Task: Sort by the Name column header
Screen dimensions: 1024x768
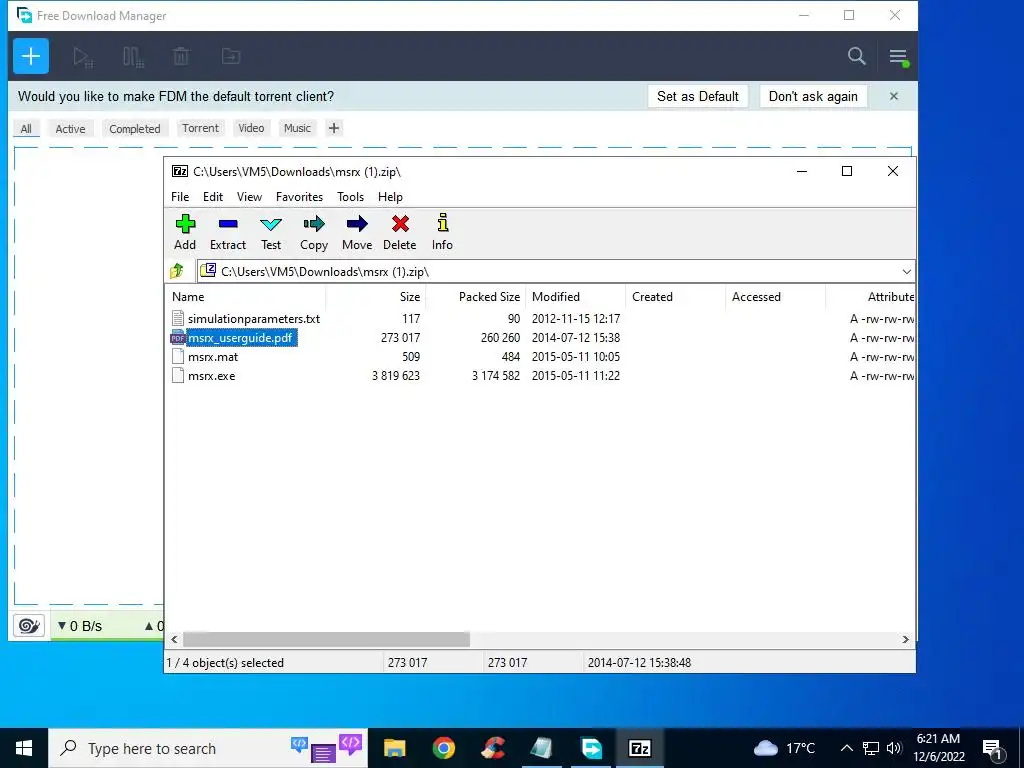Action: click(x=246, y=296)
